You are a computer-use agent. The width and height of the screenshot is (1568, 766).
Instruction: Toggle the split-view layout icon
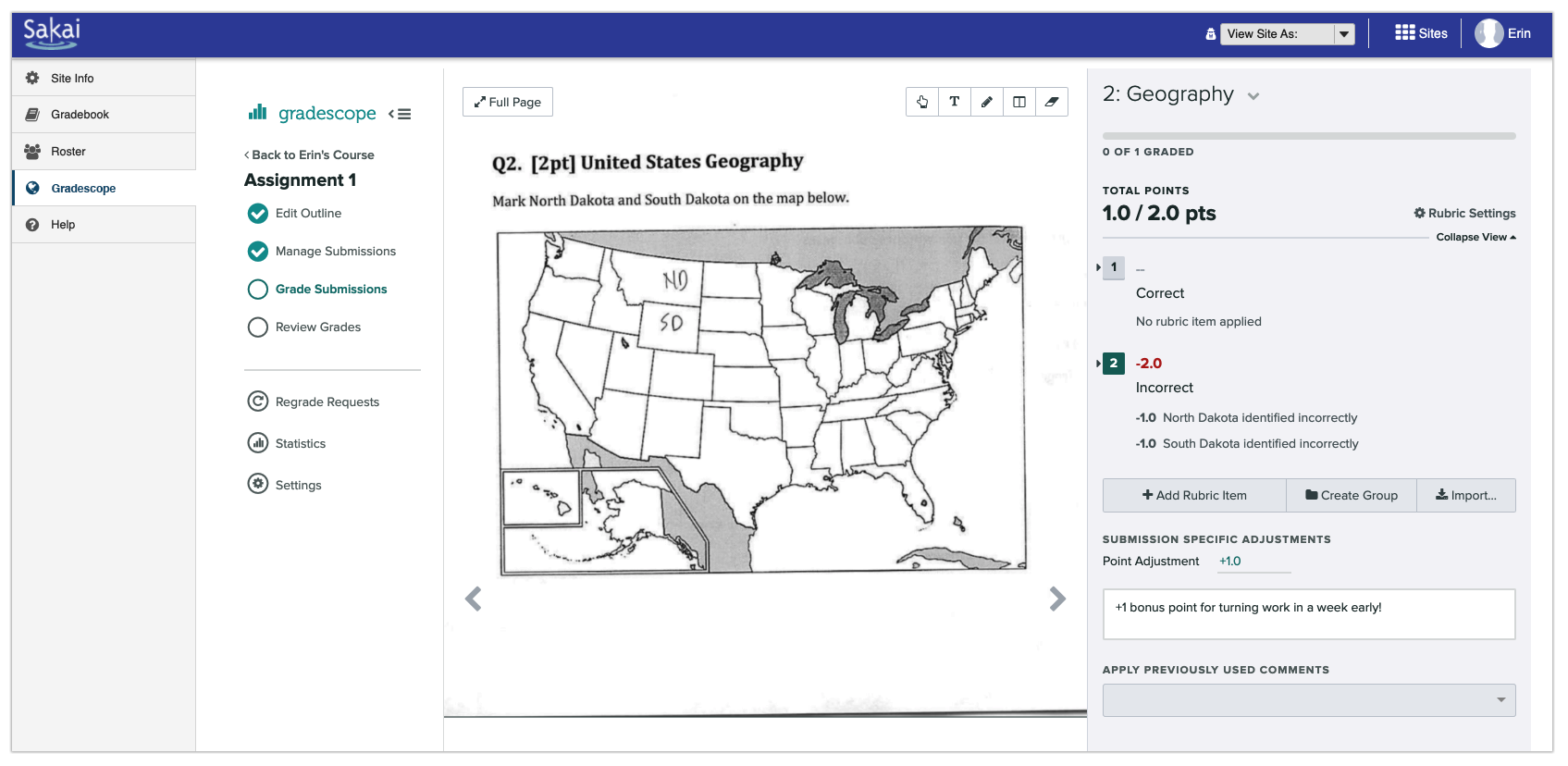coord(1019,102)
